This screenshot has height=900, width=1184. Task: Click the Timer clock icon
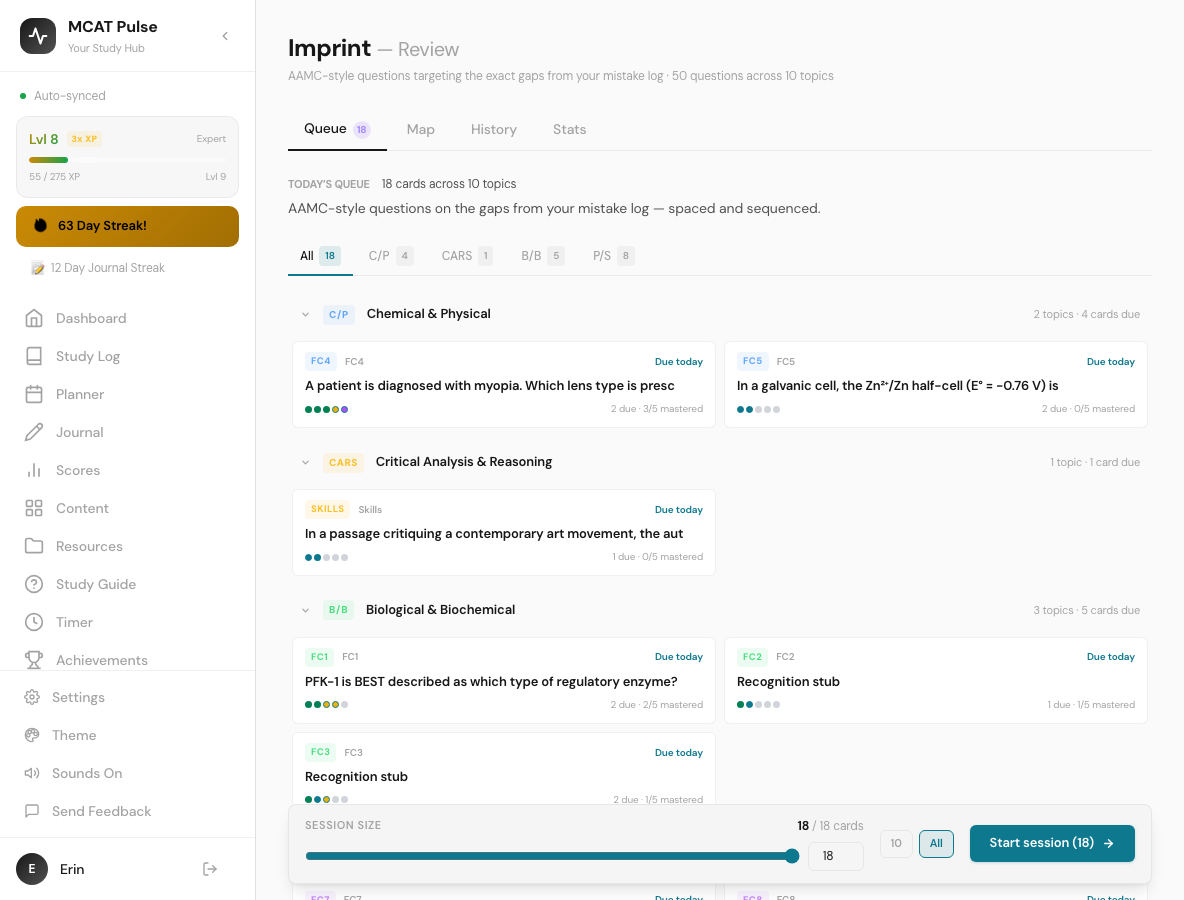34,622
